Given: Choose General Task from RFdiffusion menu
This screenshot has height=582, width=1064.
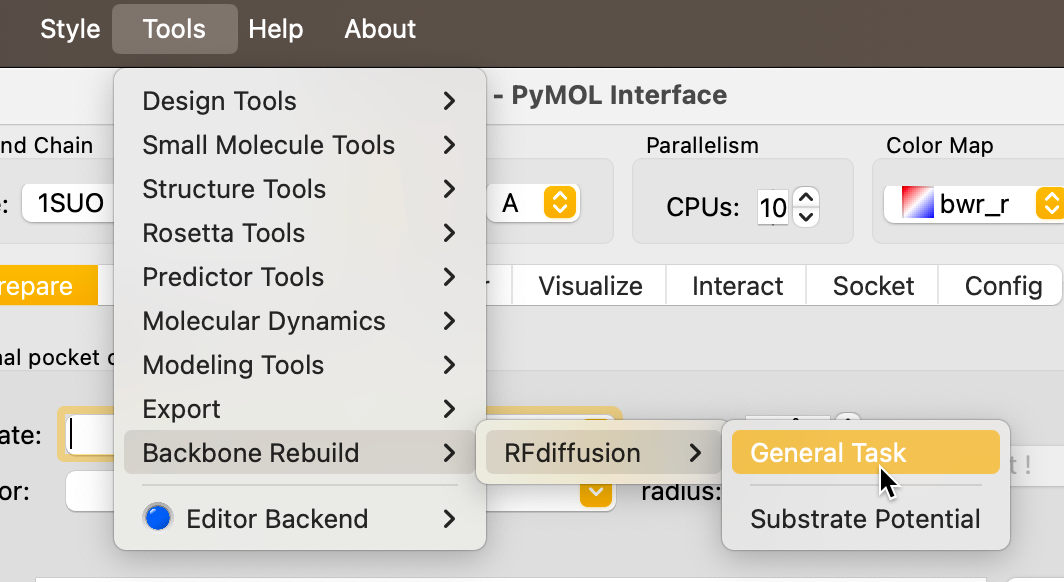Looking at the screenshot, I should tap(866, 452).
